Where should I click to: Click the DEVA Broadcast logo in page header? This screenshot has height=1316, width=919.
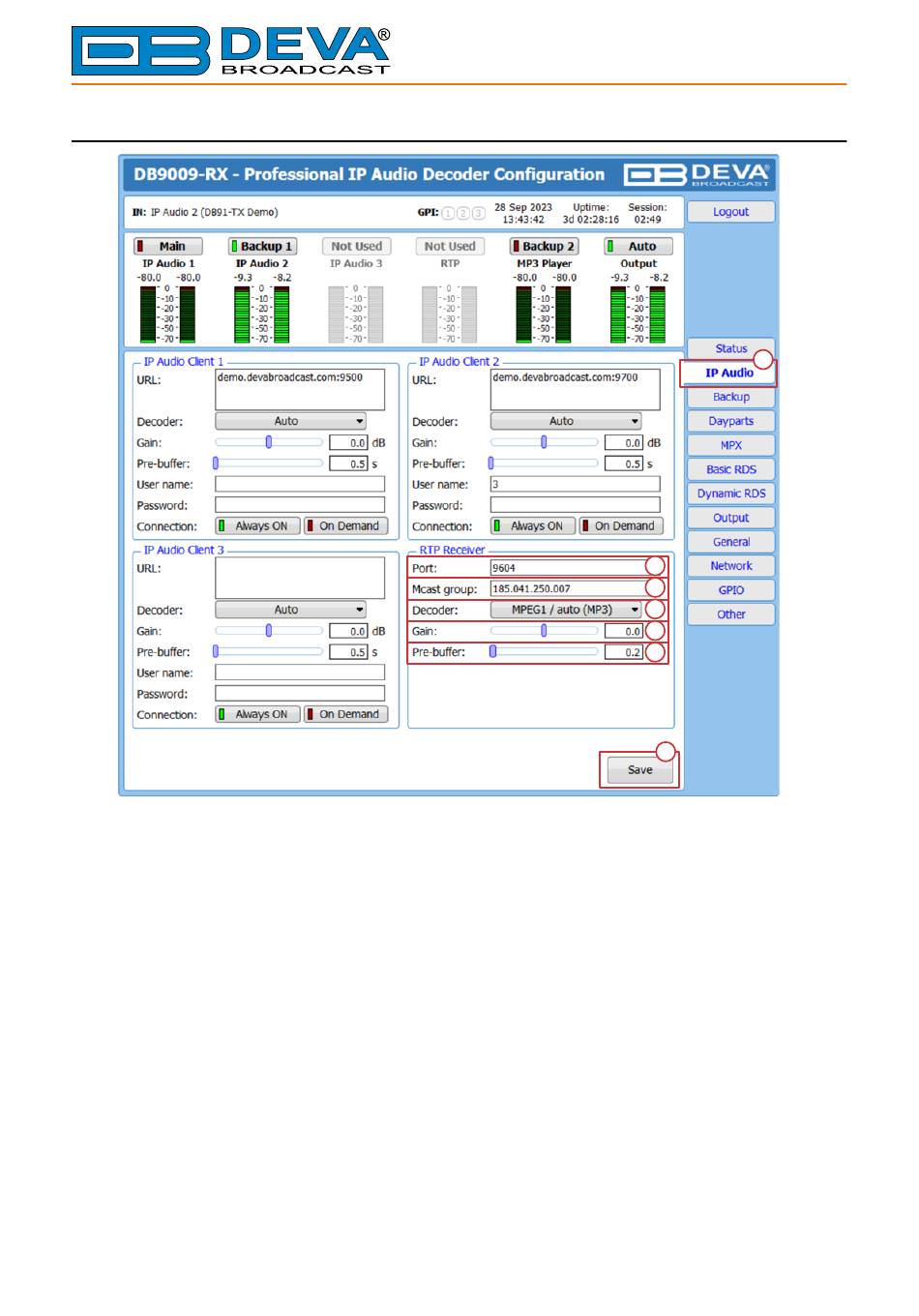231,50
